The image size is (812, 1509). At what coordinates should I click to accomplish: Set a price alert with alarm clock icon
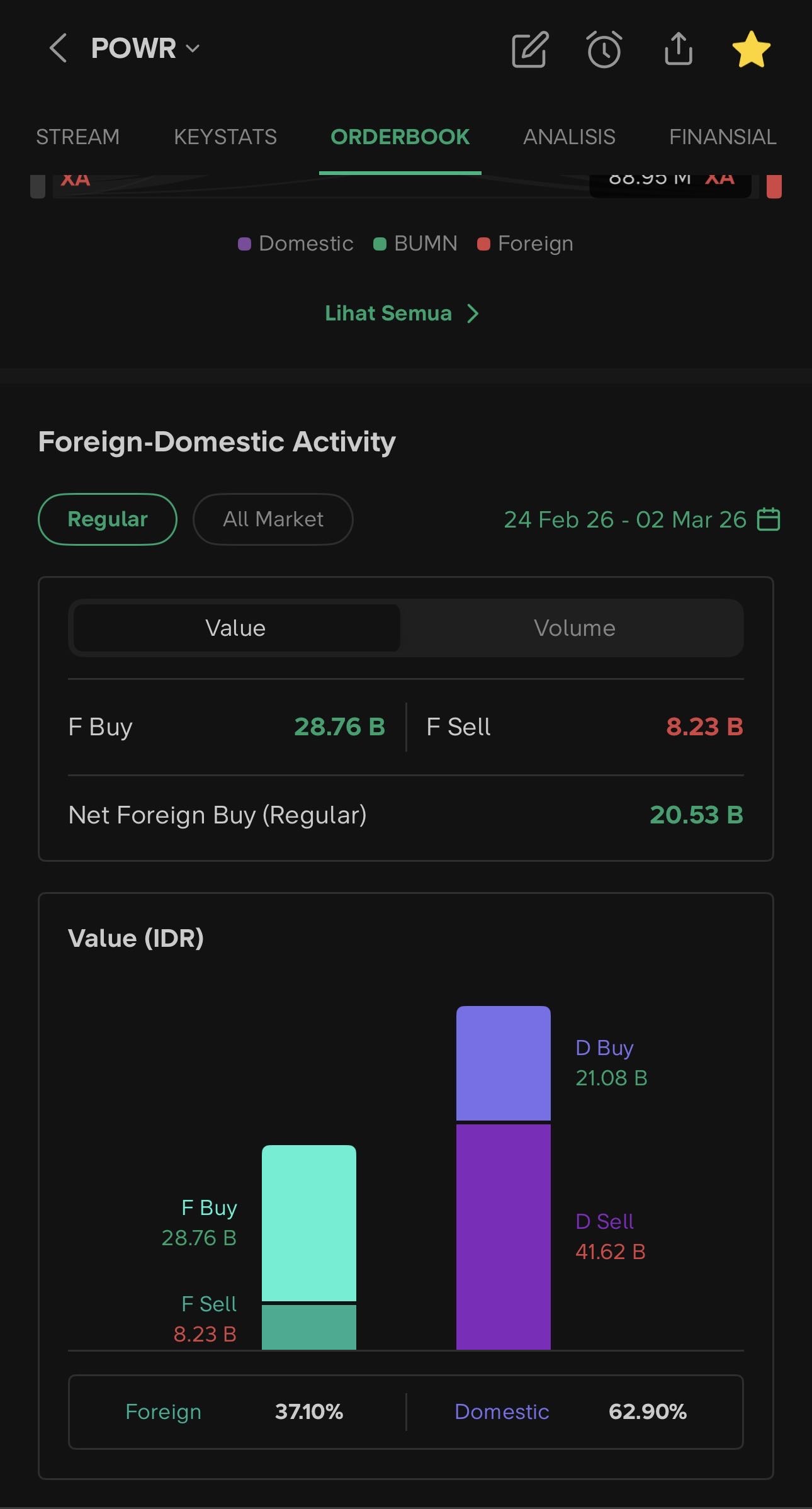point(604,50)
